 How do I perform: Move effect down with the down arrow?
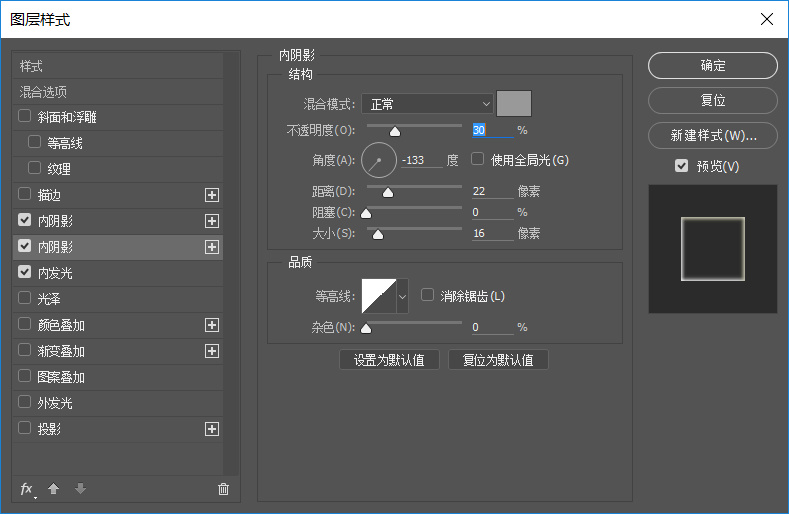click(80, 489)
